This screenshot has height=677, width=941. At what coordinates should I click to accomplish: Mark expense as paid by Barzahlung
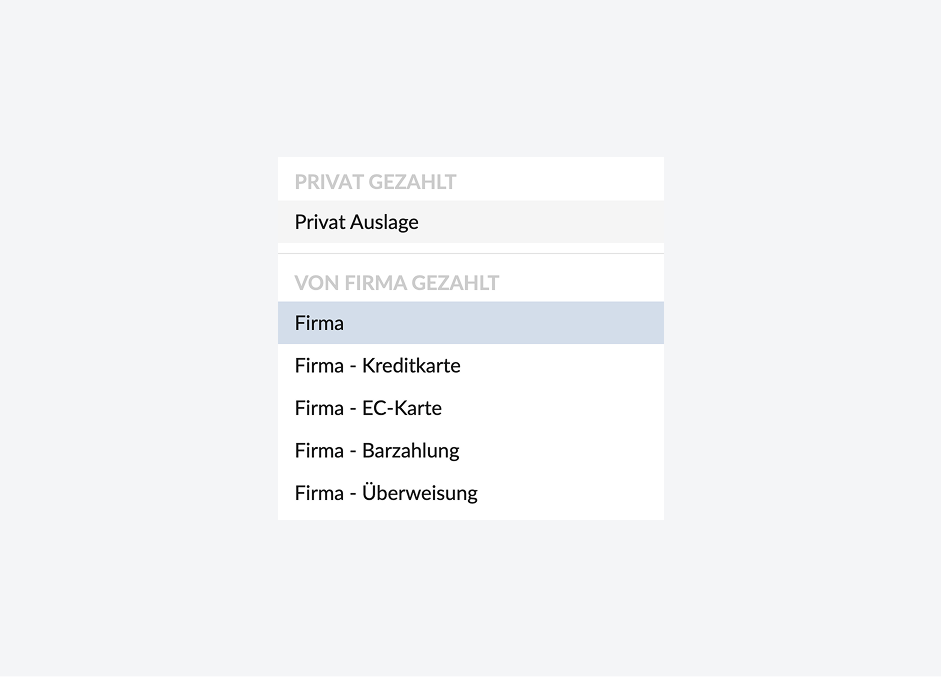point(470,451)
